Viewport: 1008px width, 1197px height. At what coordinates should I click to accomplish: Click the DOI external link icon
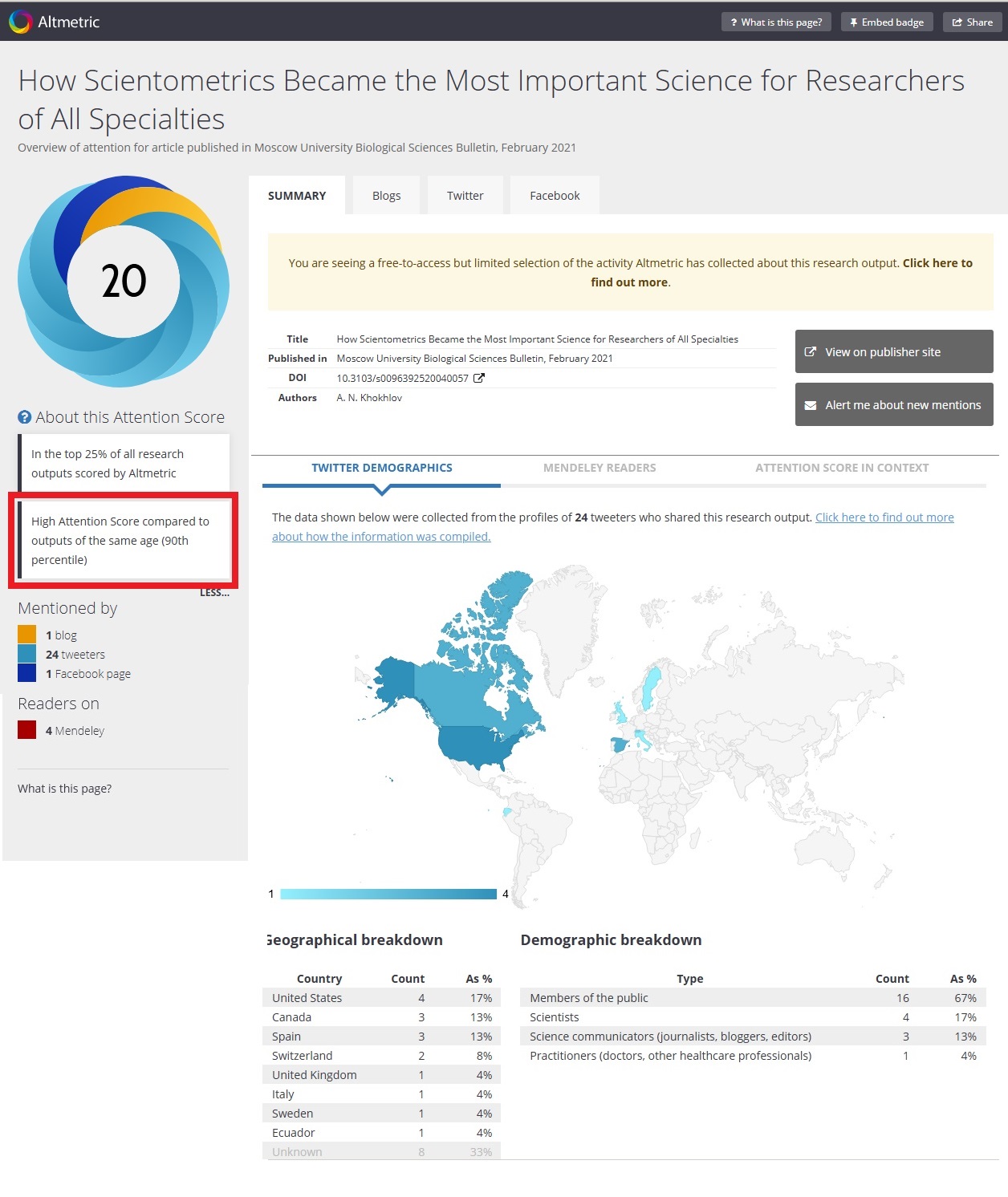479,378
